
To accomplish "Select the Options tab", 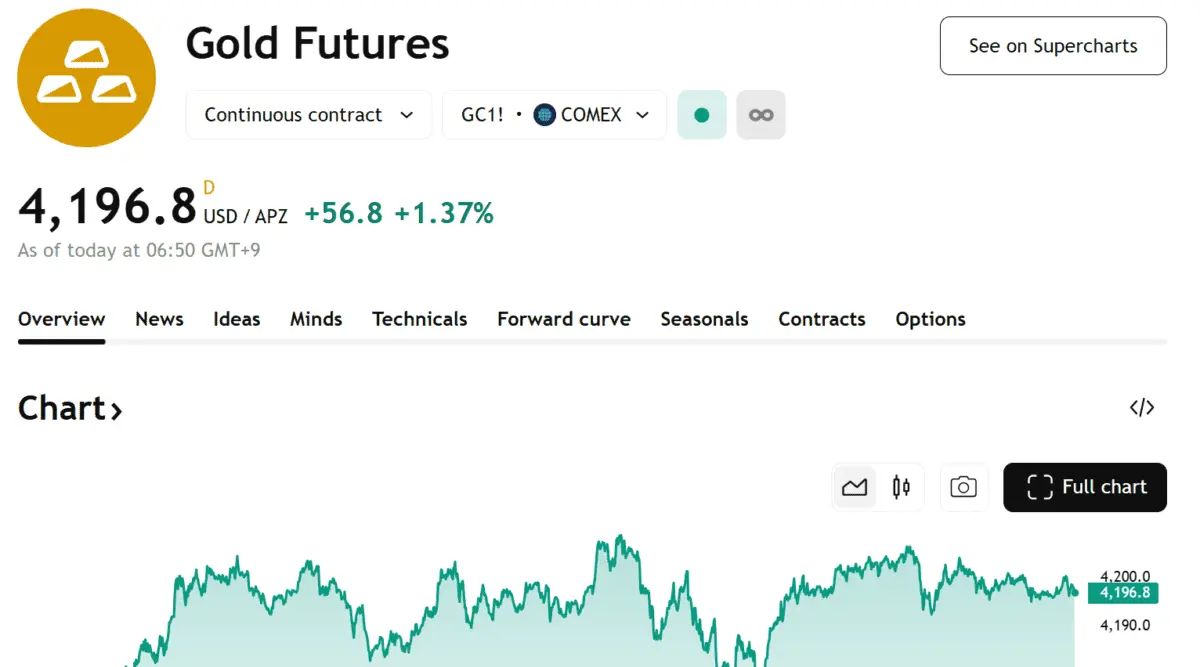I will coord(930,319).
